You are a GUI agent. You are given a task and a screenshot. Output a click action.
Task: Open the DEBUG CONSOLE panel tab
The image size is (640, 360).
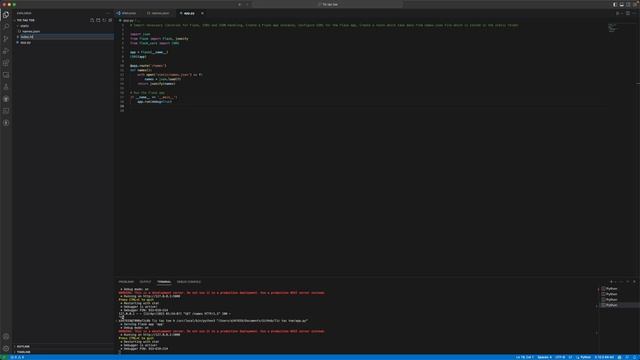click(189, 282)
